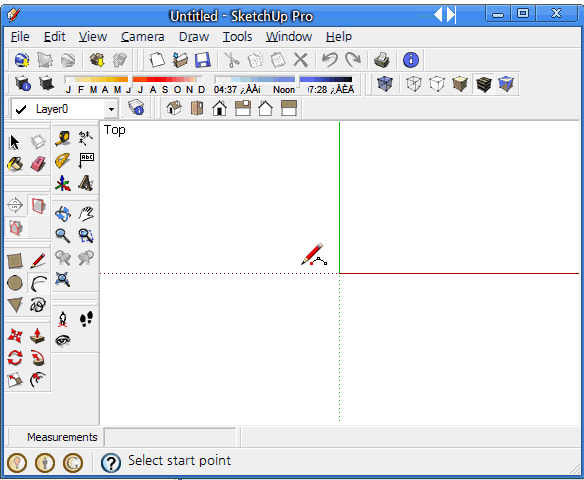This screenshot has height=480, width=584.
Task: Toggle shadows display on or off
Action: (x=46, y=83)
